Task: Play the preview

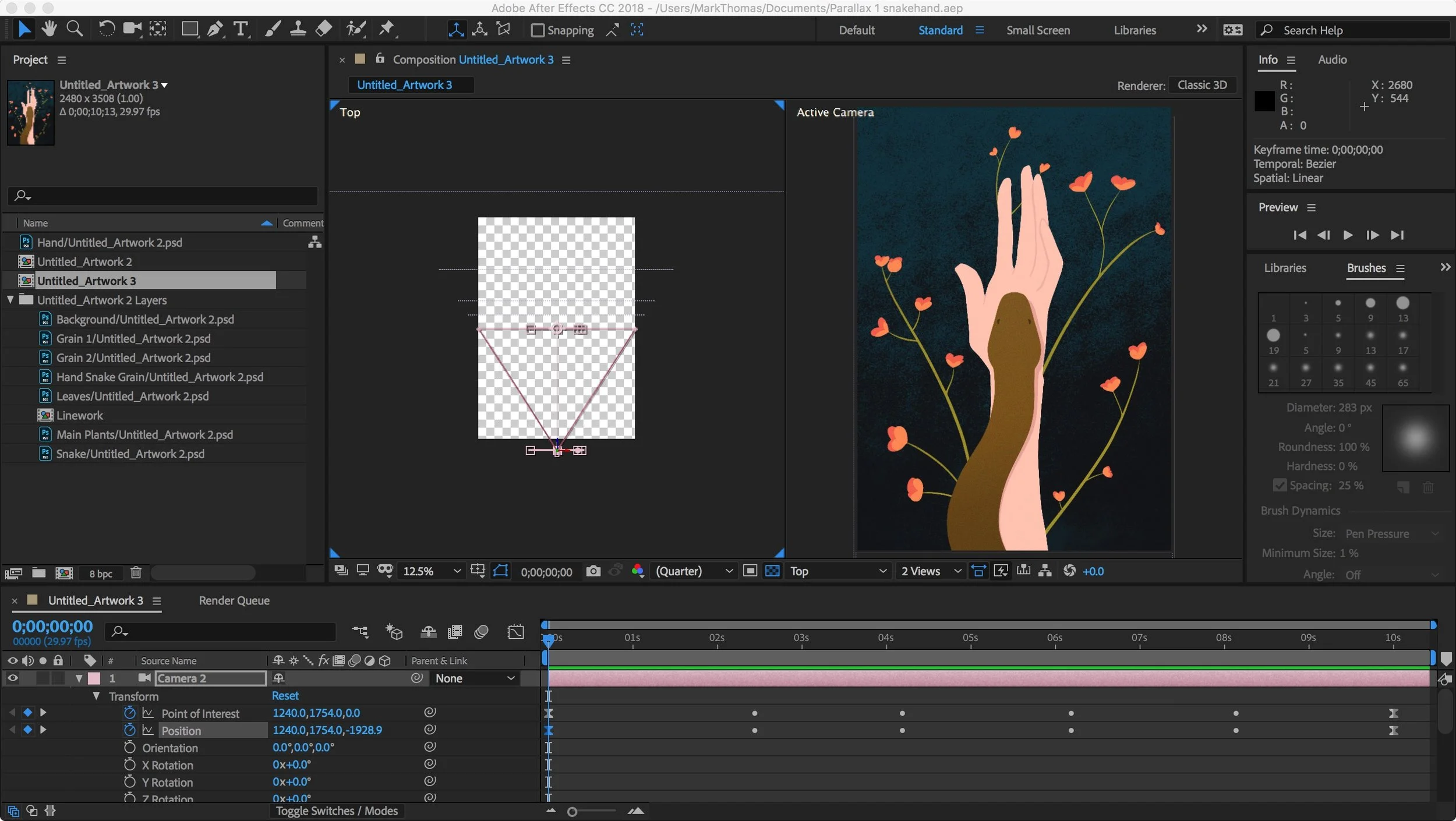Action: 1348,235
